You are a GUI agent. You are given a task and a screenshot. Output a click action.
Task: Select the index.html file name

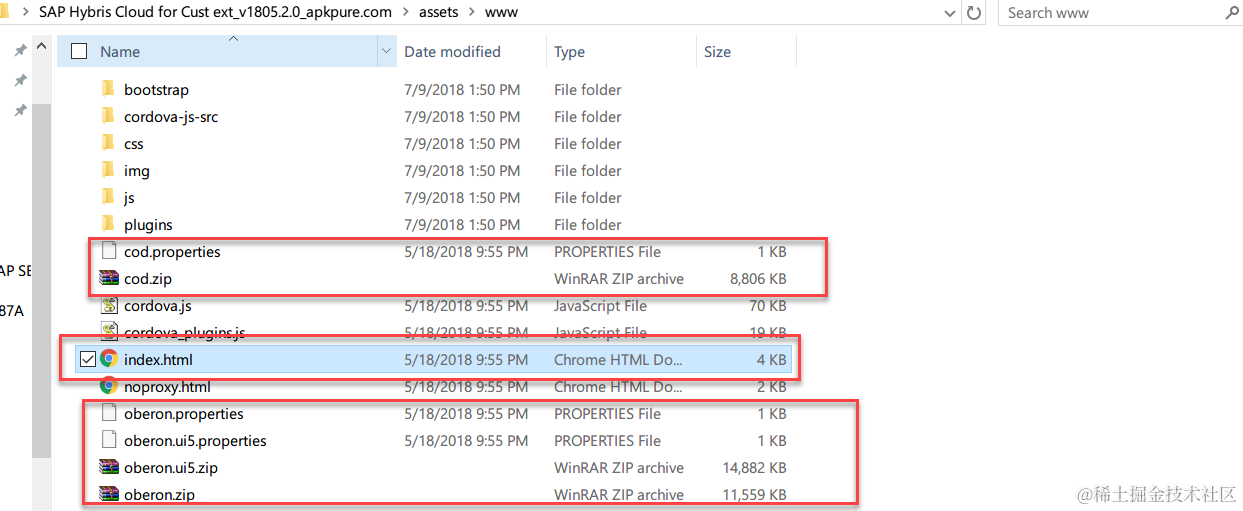click(157, 359)
